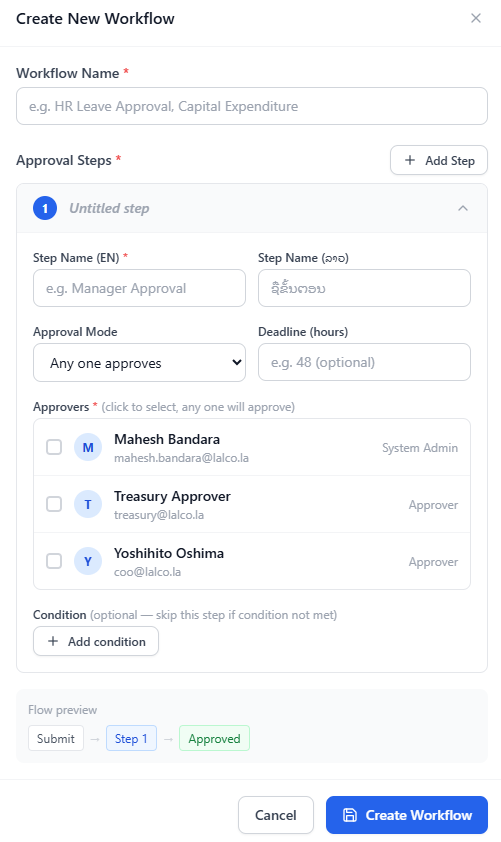501x842 pixels.
Task: Click the save icon in Create Workflow
Action: [x=350, y=815]
